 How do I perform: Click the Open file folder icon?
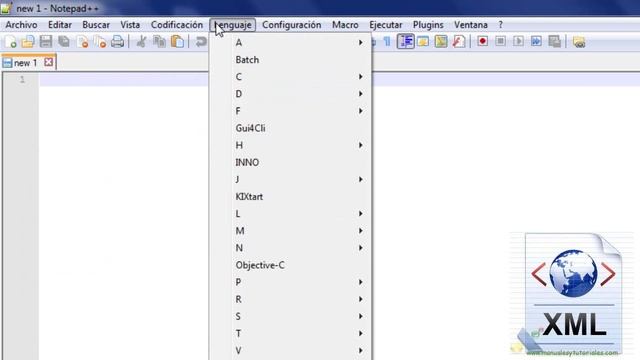click(x=28, y=42)
